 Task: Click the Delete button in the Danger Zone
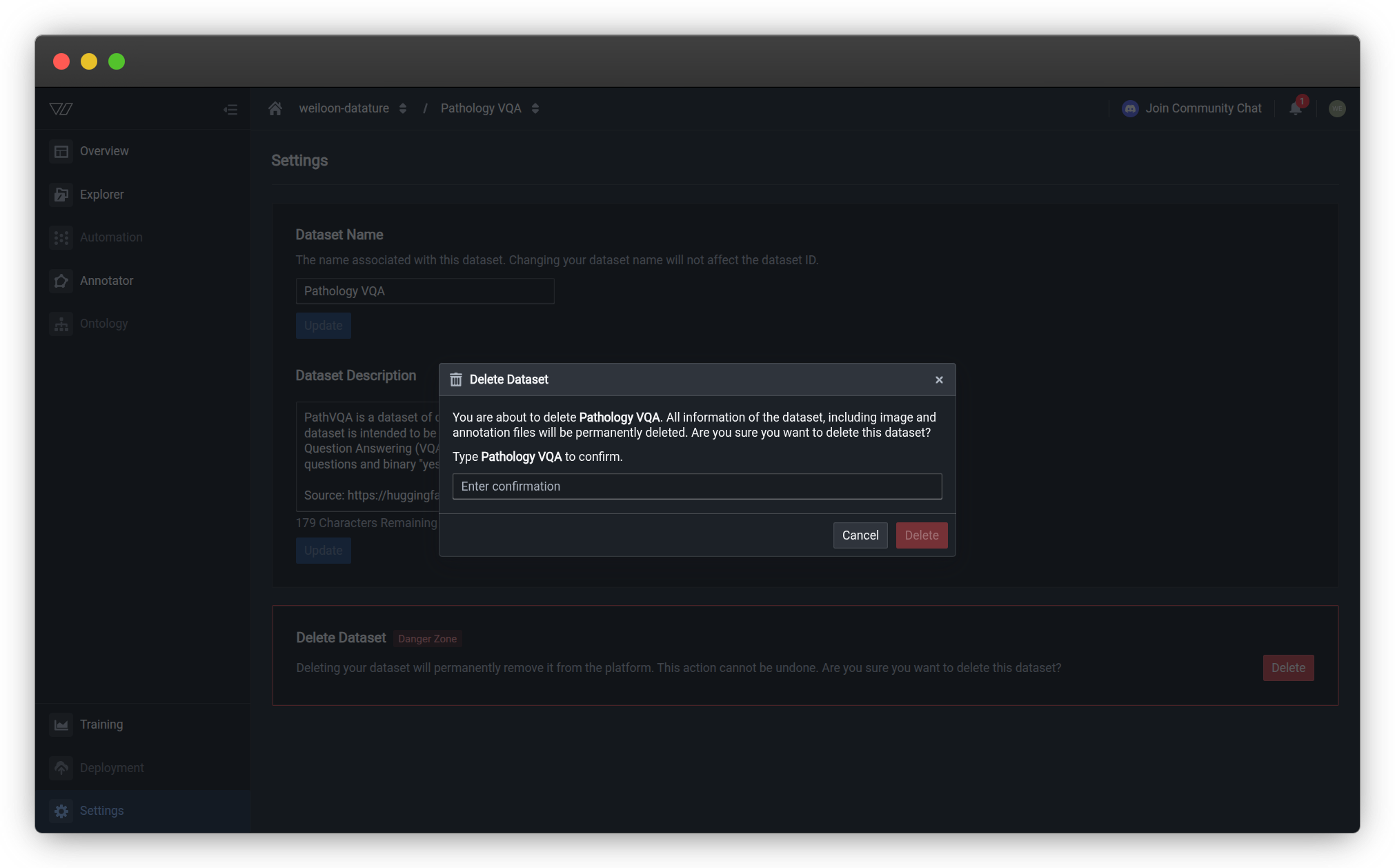click(1287, 667)
